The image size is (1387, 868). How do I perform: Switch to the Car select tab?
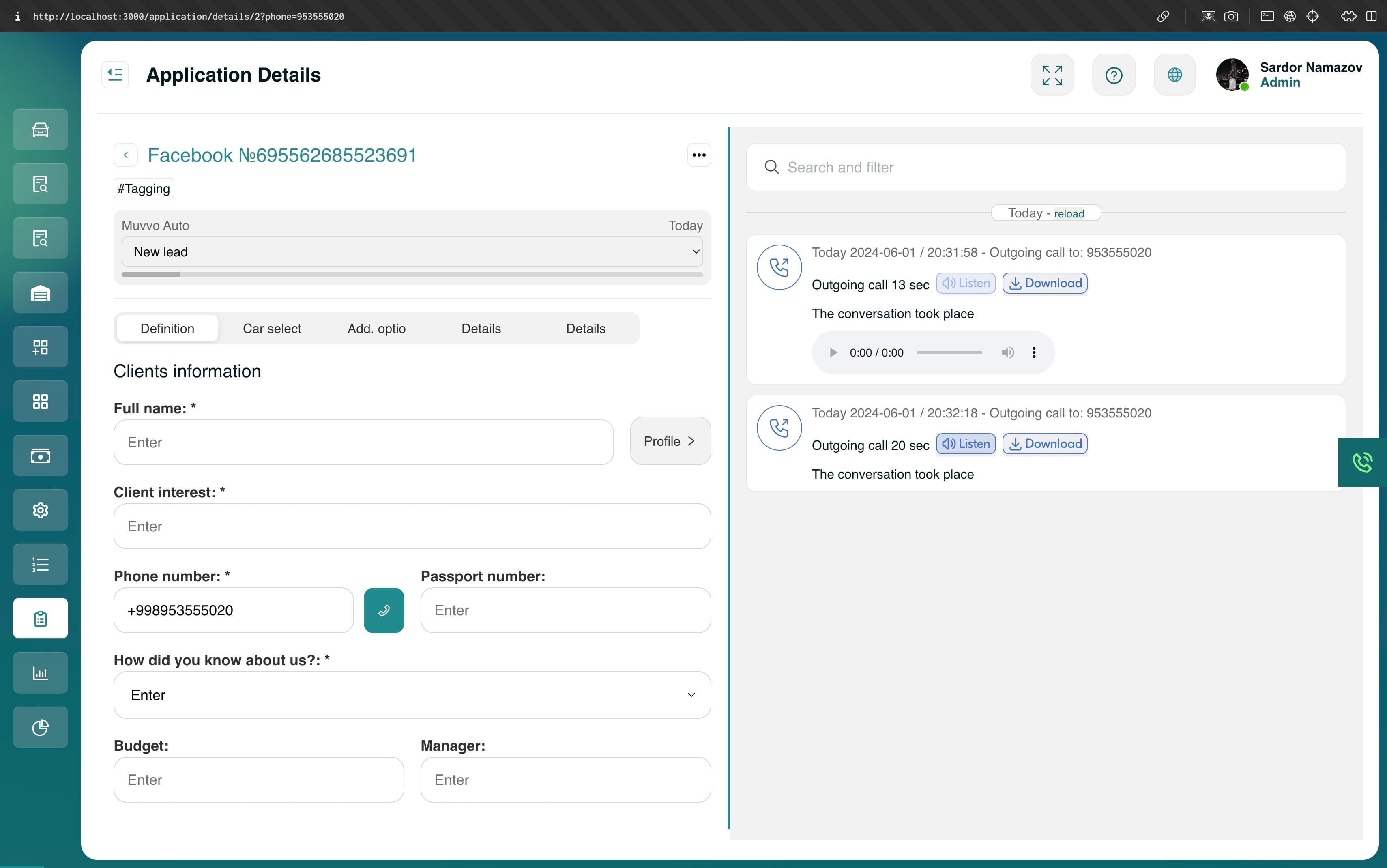pyautogui.click(x=271, y=329)
